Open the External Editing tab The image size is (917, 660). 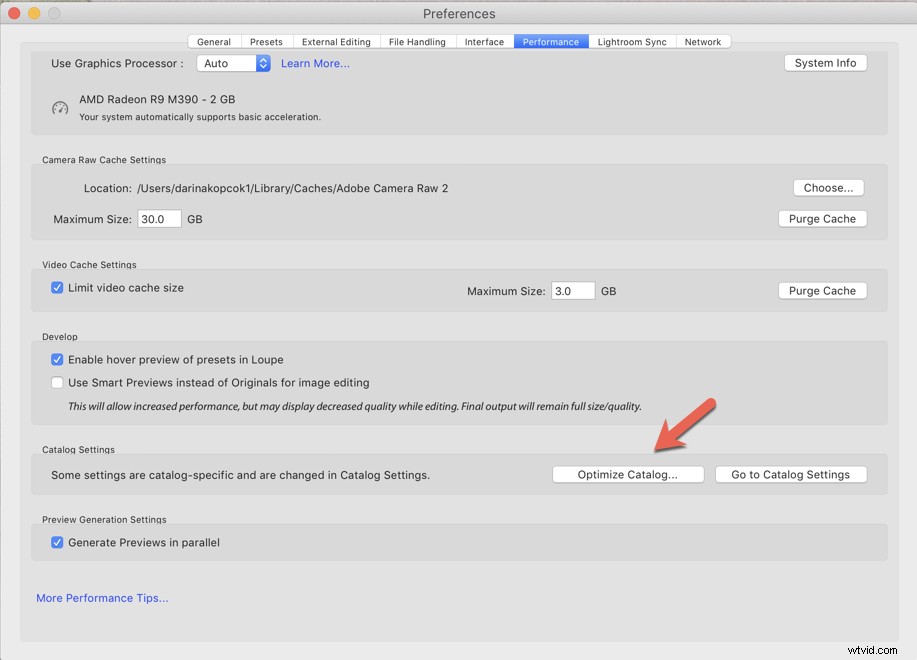[x=336, y=41]
